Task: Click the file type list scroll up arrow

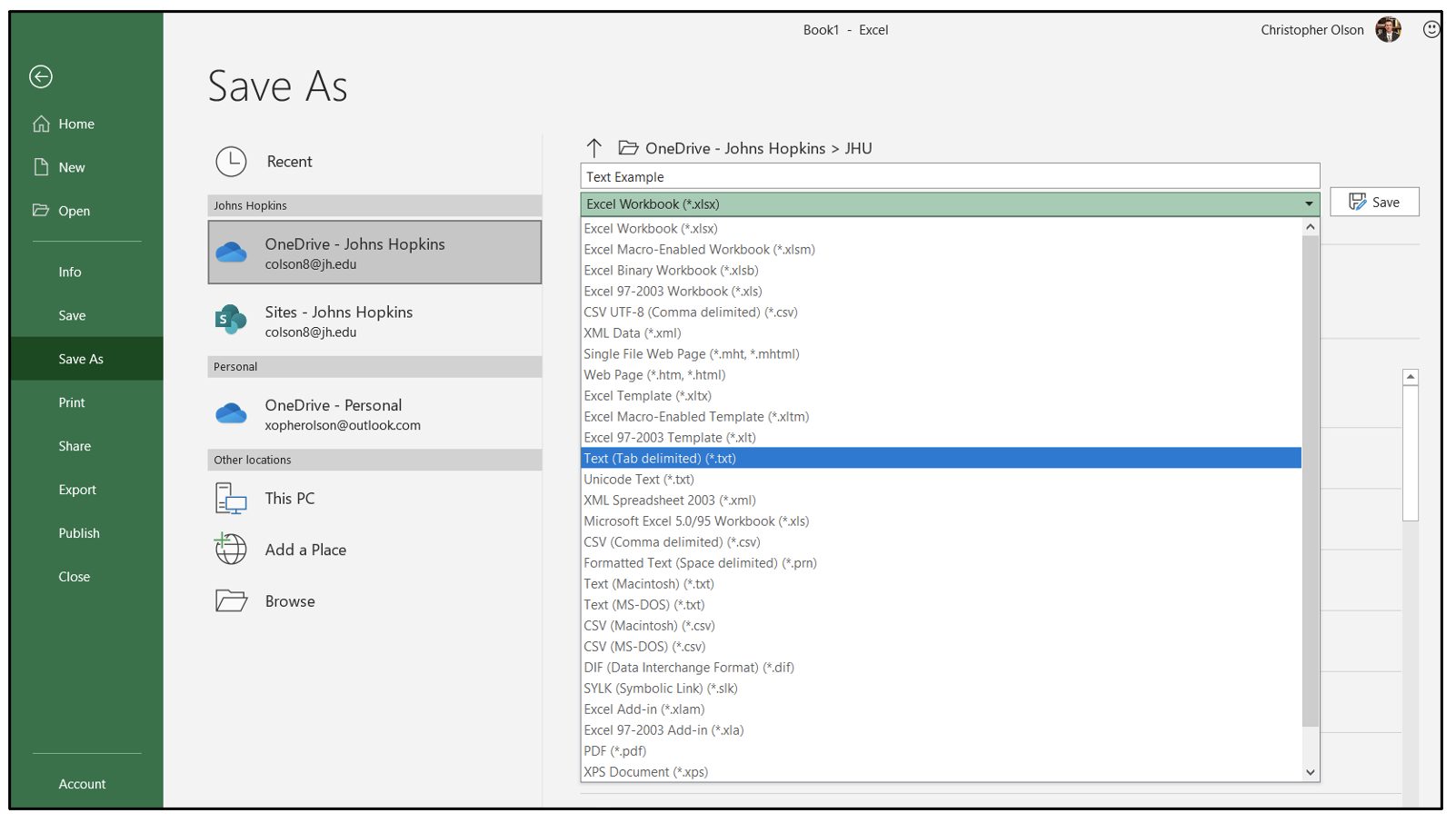Action: point(1310,227)
